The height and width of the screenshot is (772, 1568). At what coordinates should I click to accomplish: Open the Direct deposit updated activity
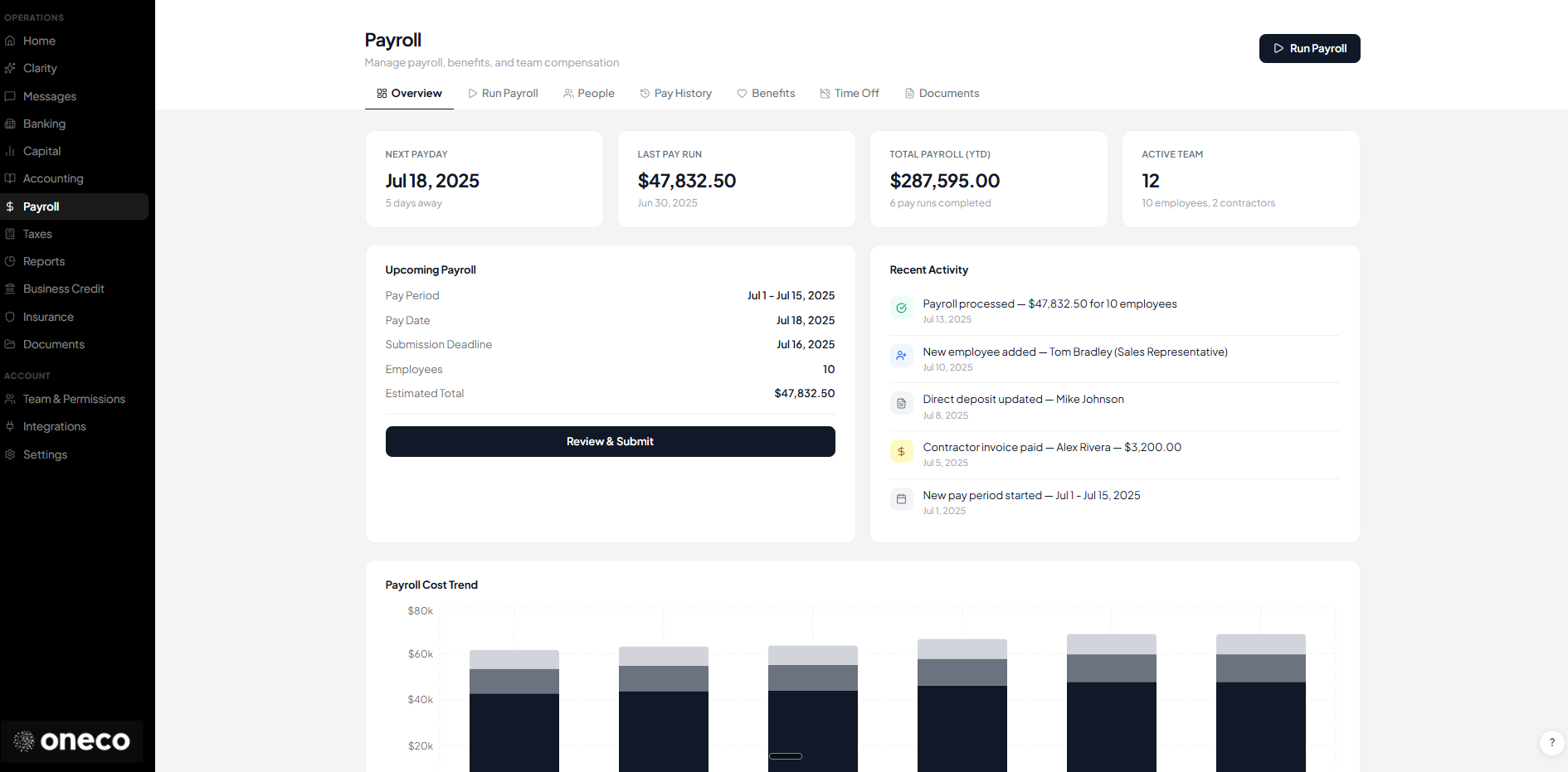[1023, 400]
